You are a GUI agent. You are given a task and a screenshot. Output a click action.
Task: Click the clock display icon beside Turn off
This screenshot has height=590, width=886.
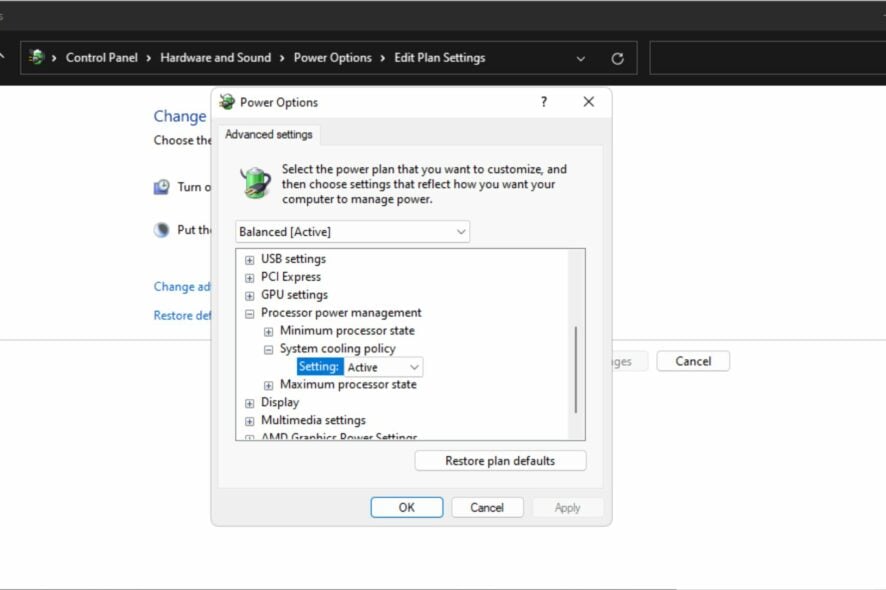click(x=162, y=186)
